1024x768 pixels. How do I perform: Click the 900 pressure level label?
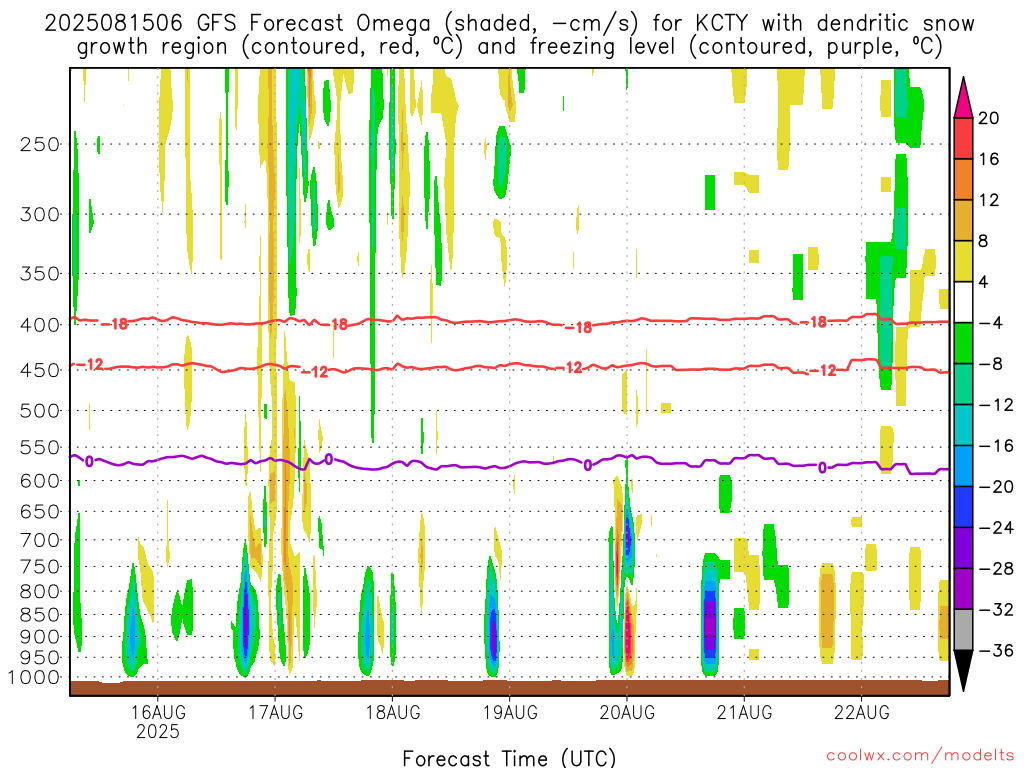(x=40, y=637)
